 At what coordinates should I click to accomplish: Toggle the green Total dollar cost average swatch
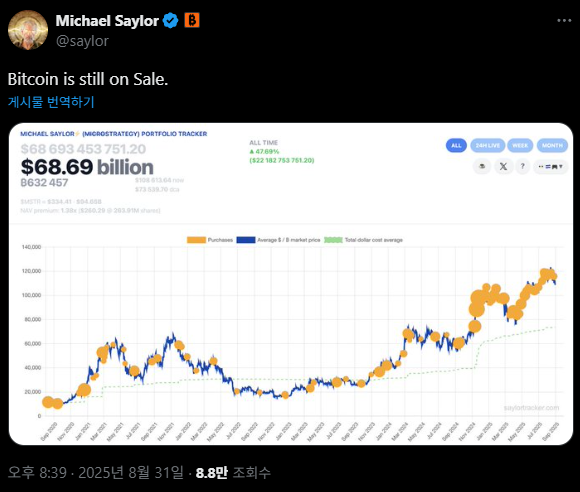[x=333, y=240]
